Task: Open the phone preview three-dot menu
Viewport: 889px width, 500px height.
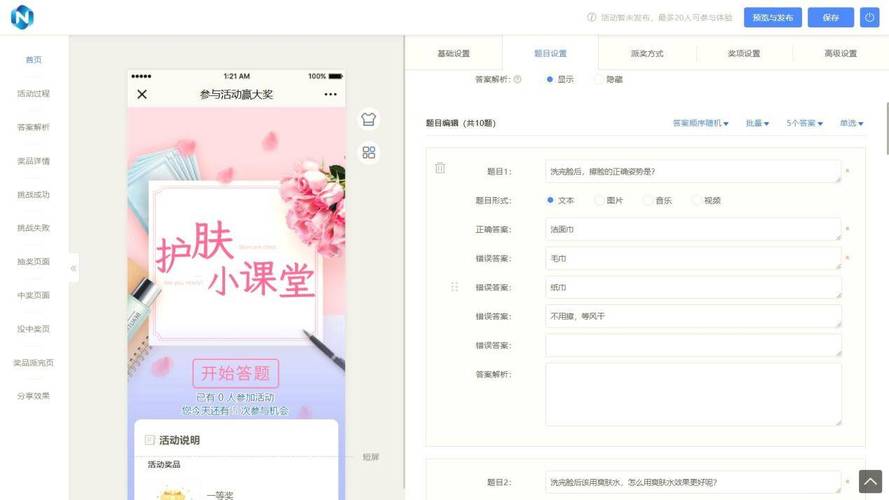Action: [x=331, y=94]
